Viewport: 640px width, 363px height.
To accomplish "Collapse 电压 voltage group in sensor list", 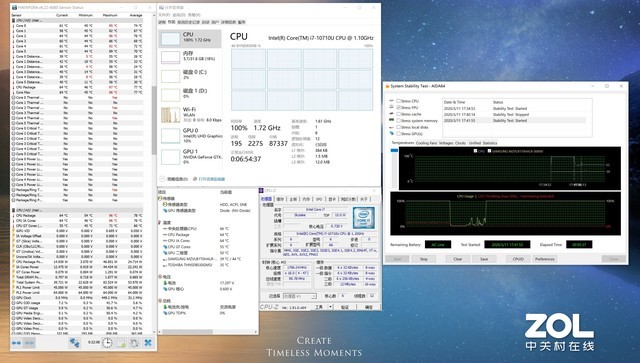I will [x=160, y=277].
